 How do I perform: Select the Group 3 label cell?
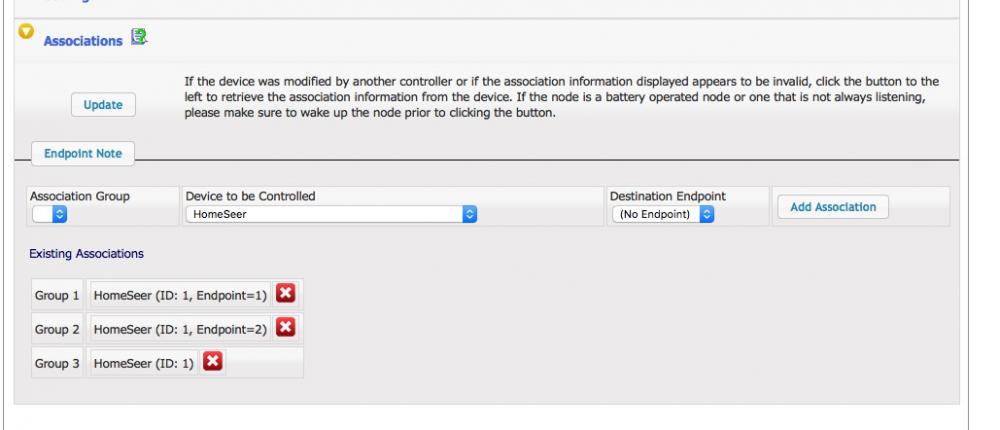coord(57,363)
